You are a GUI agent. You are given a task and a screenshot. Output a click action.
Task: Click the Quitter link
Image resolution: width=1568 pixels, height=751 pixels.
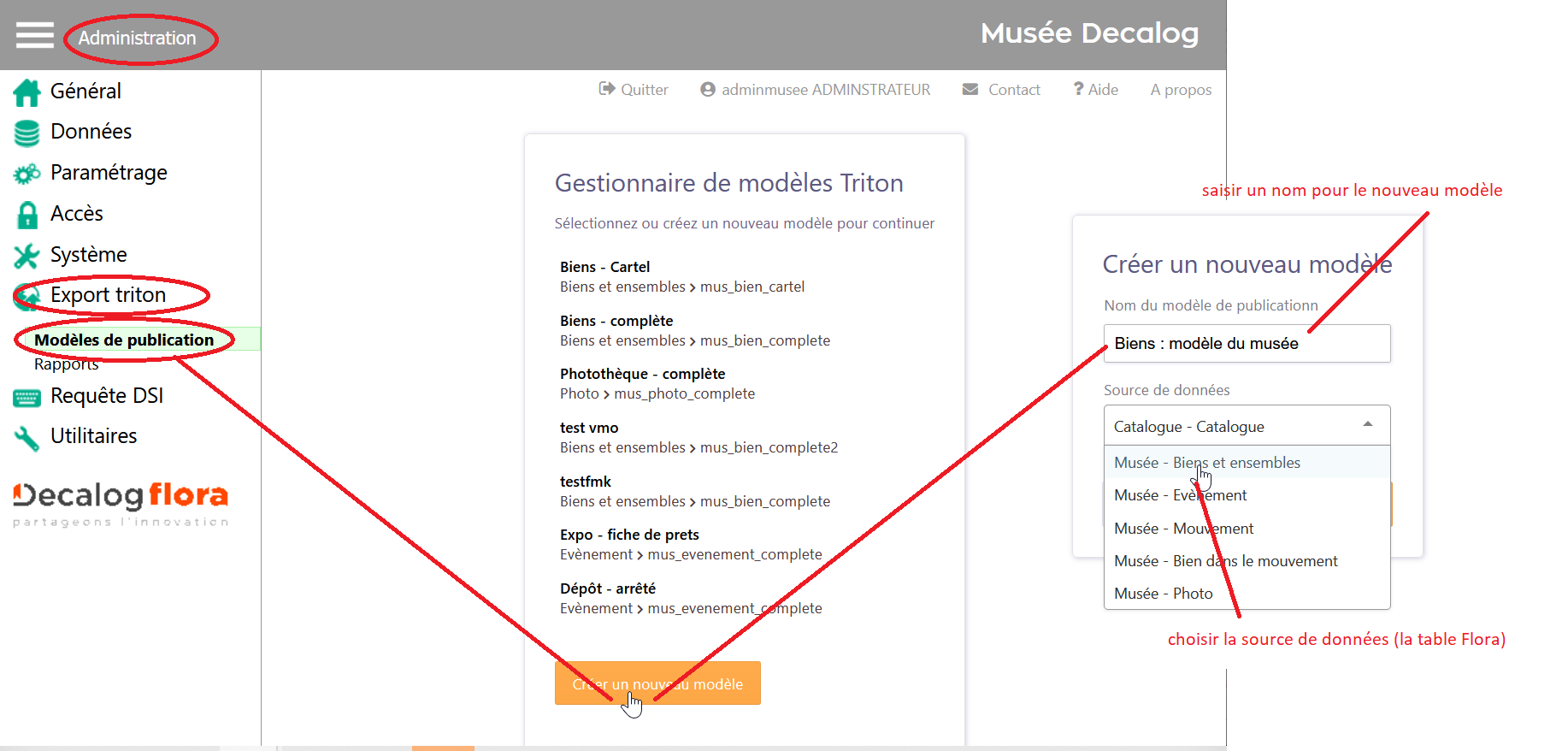(x=645, y=89)
